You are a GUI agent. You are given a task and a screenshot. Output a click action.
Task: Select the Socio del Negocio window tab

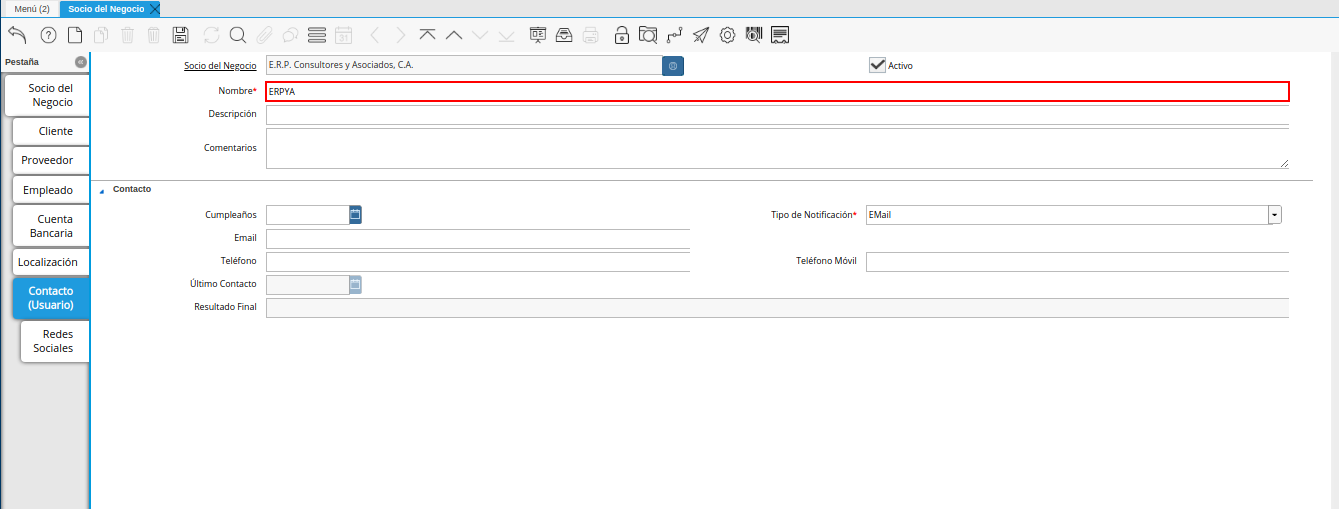106,8
